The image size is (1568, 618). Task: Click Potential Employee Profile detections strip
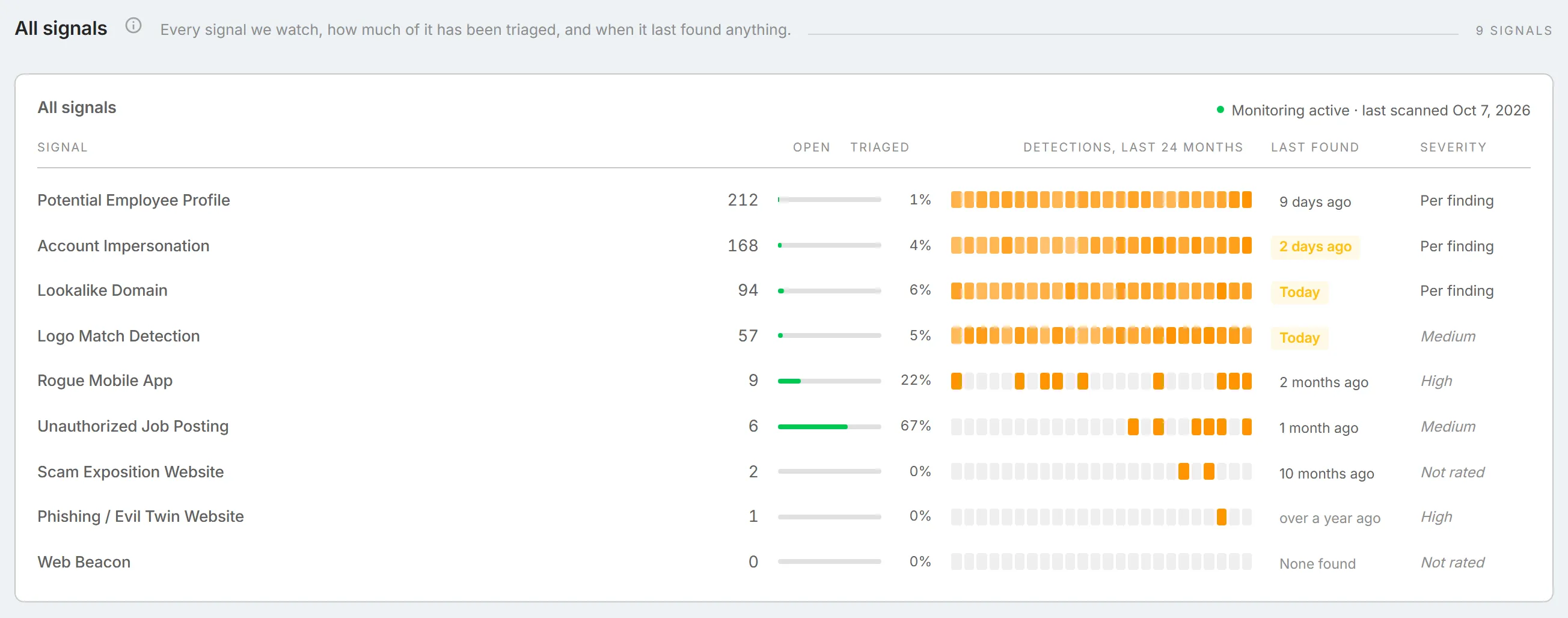pos(1101,200)
